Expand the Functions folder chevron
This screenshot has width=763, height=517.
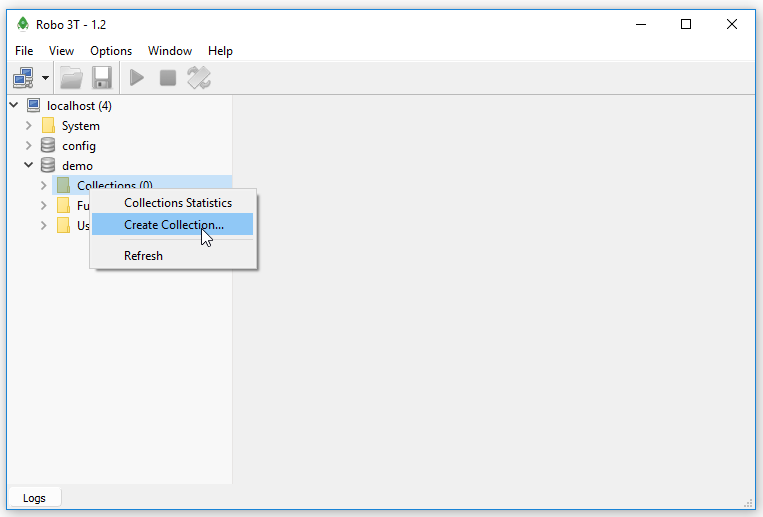pos(44,205)
